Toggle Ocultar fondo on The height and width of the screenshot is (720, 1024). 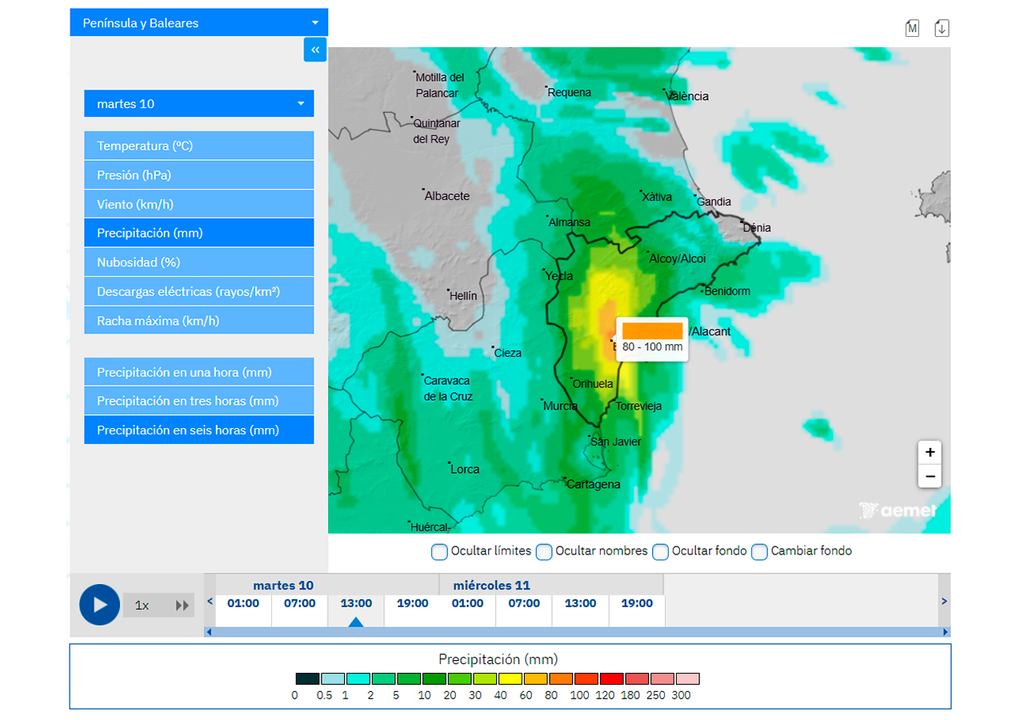click(x=660, y=552)
